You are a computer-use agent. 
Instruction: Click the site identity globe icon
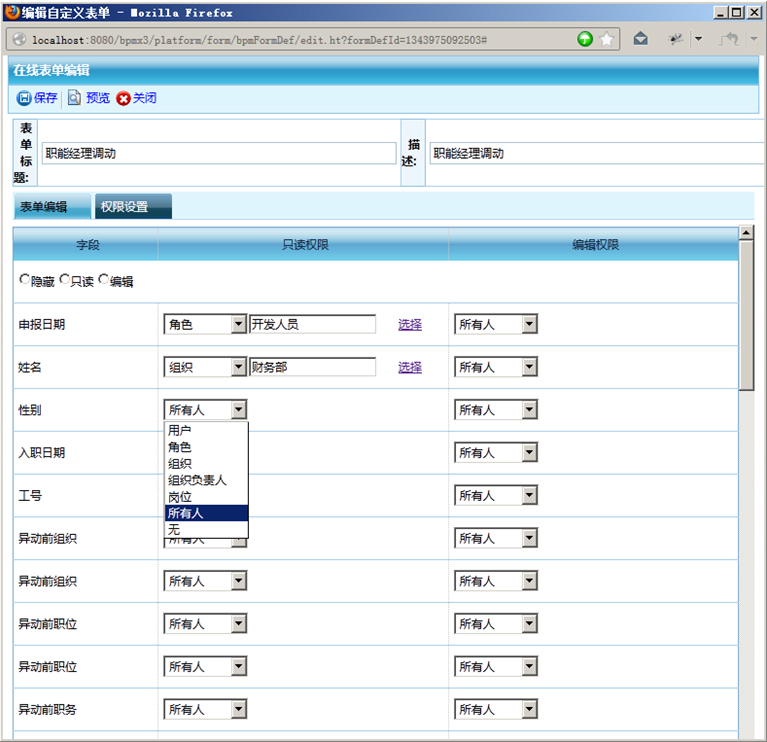[x=19, y=40]
